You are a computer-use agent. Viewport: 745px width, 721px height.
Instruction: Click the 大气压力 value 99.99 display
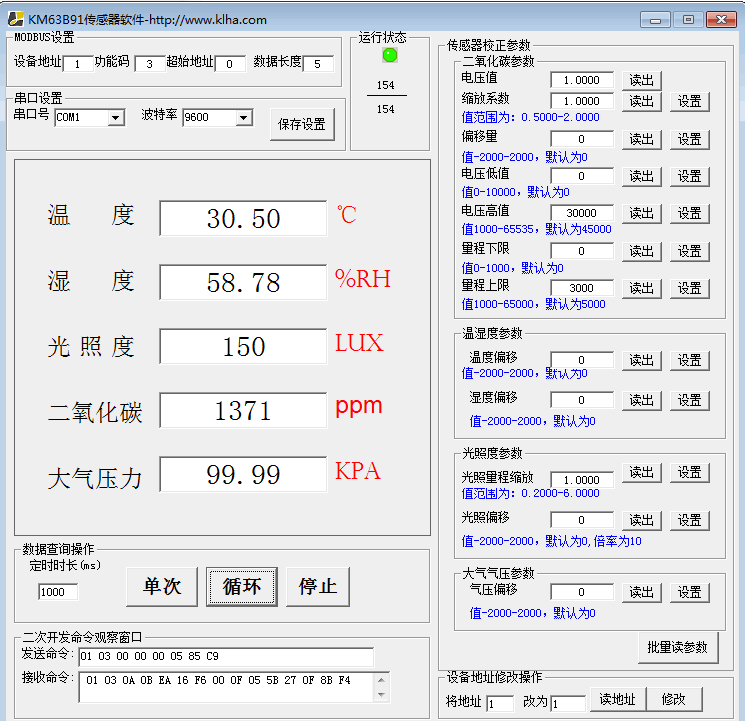[243, 475]
